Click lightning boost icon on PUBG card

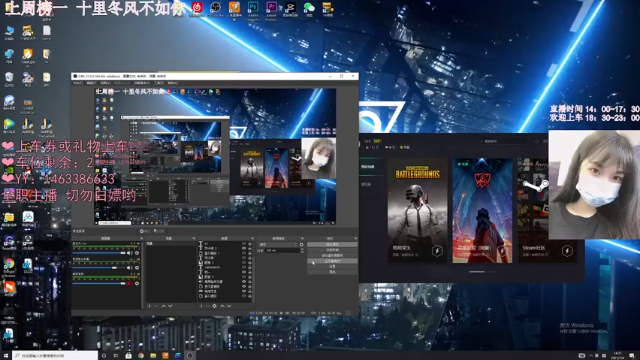pos(437,251)
